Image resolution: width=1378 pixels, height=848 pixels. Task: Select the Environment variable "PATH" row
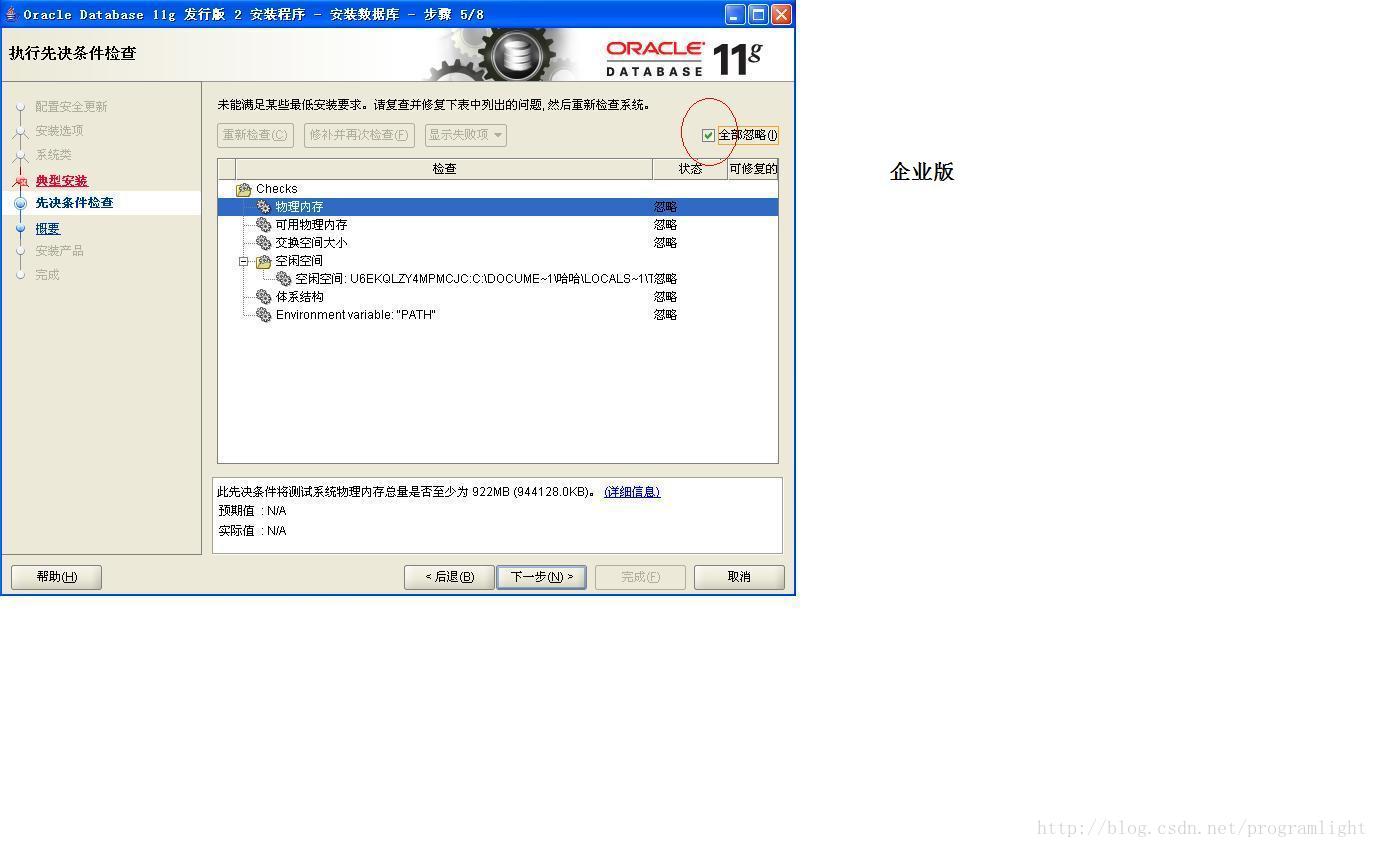tap(498, 315)
